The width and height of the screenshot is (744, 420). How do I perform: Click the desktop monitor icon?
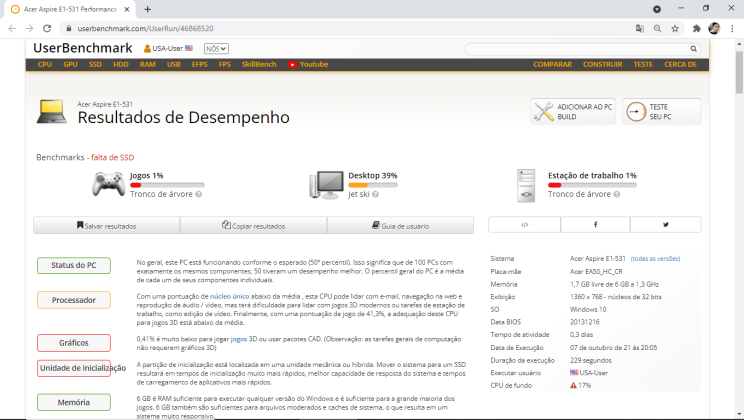pos(326,185)
